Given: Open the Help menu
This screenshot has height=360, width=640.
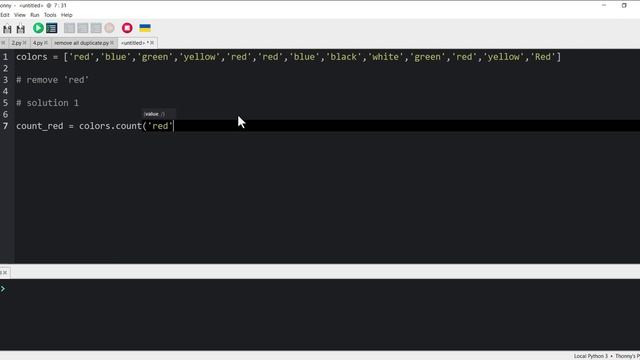Looking at the screenshot, I should coord(67,15).
